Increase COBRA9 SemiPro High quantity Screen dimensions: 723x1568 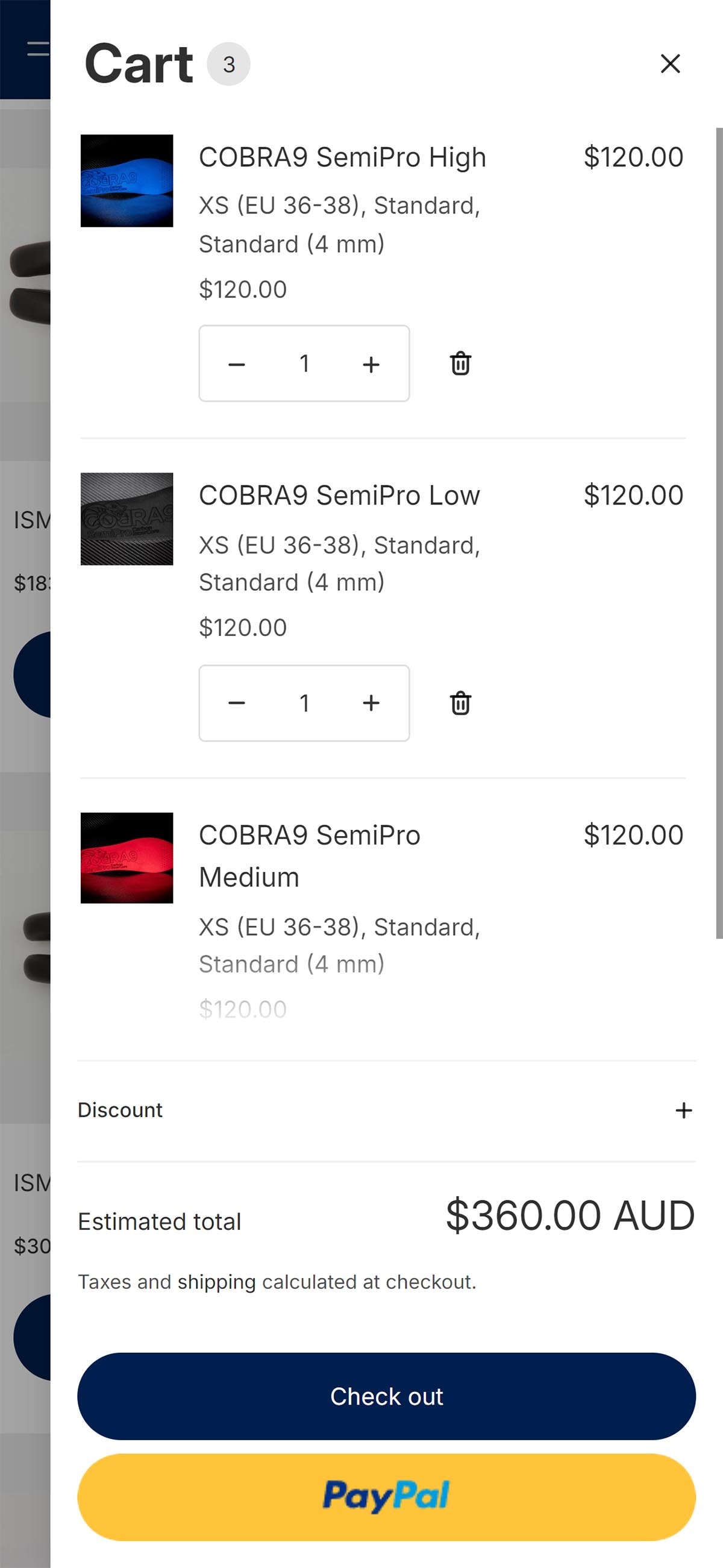(371, 364)
